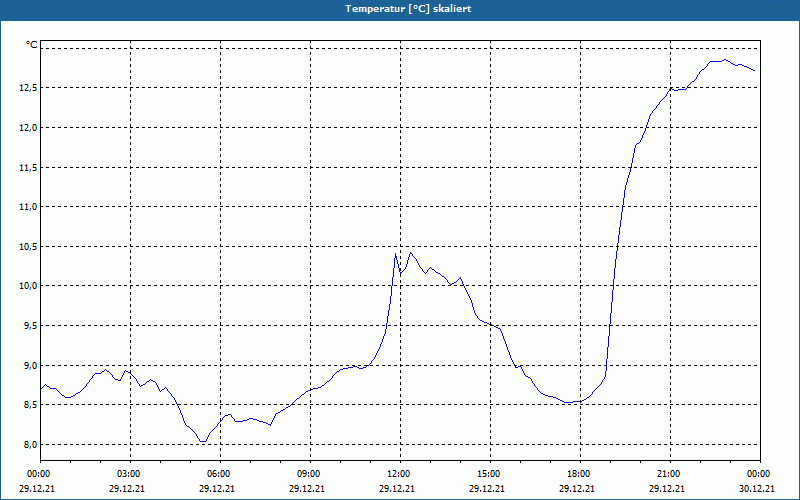800x500 pixels.
Task: Click the '18:00' time label
Action: point(581,474)
